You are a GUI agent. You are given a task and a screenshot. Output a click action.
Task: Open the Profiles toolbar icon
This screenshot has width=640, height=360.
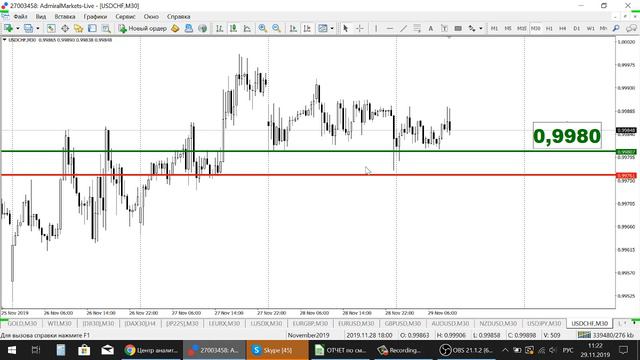coord(28,28)
